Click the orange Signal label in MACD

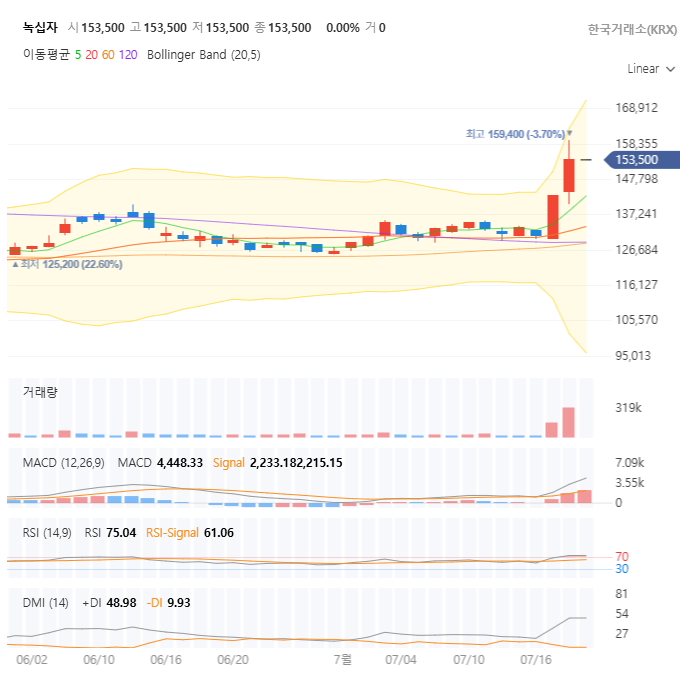[228, 463]
